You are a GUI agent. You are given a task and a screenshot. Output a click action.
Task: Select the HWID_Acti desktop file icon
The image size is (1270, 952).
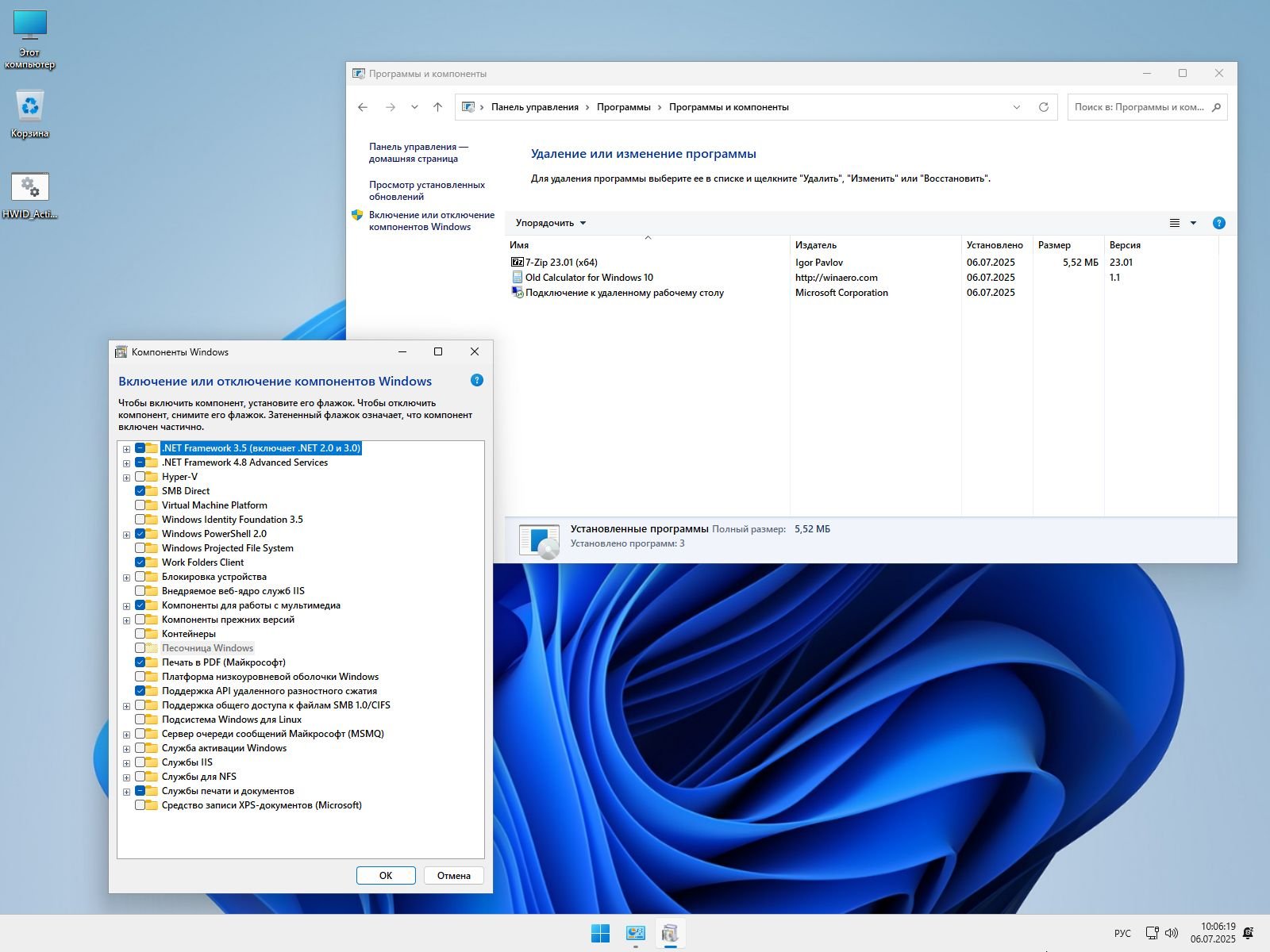pyautogui.click(x=30, y=196)
